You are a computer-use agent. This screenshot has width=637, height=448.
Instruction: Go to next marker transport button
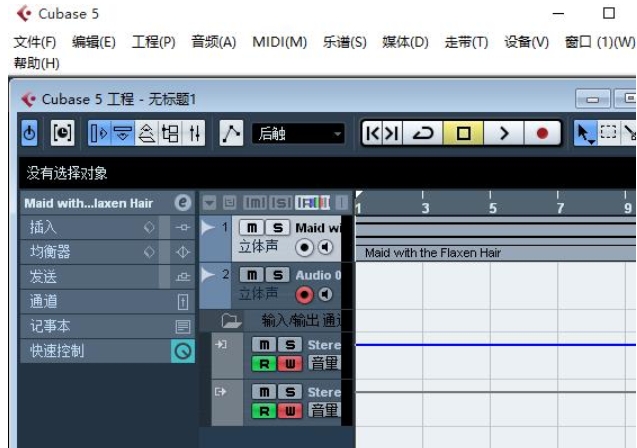[392, 133]
